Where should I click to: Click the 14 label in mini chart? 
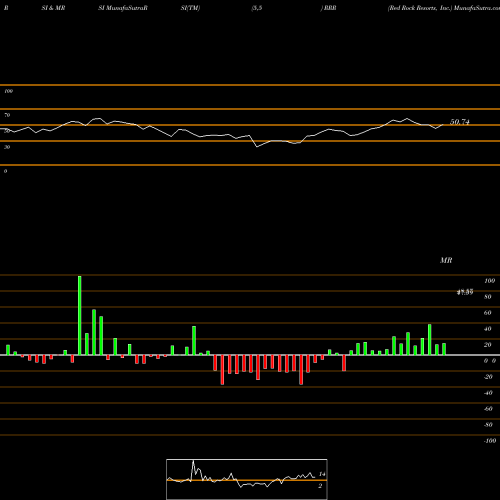322,474
